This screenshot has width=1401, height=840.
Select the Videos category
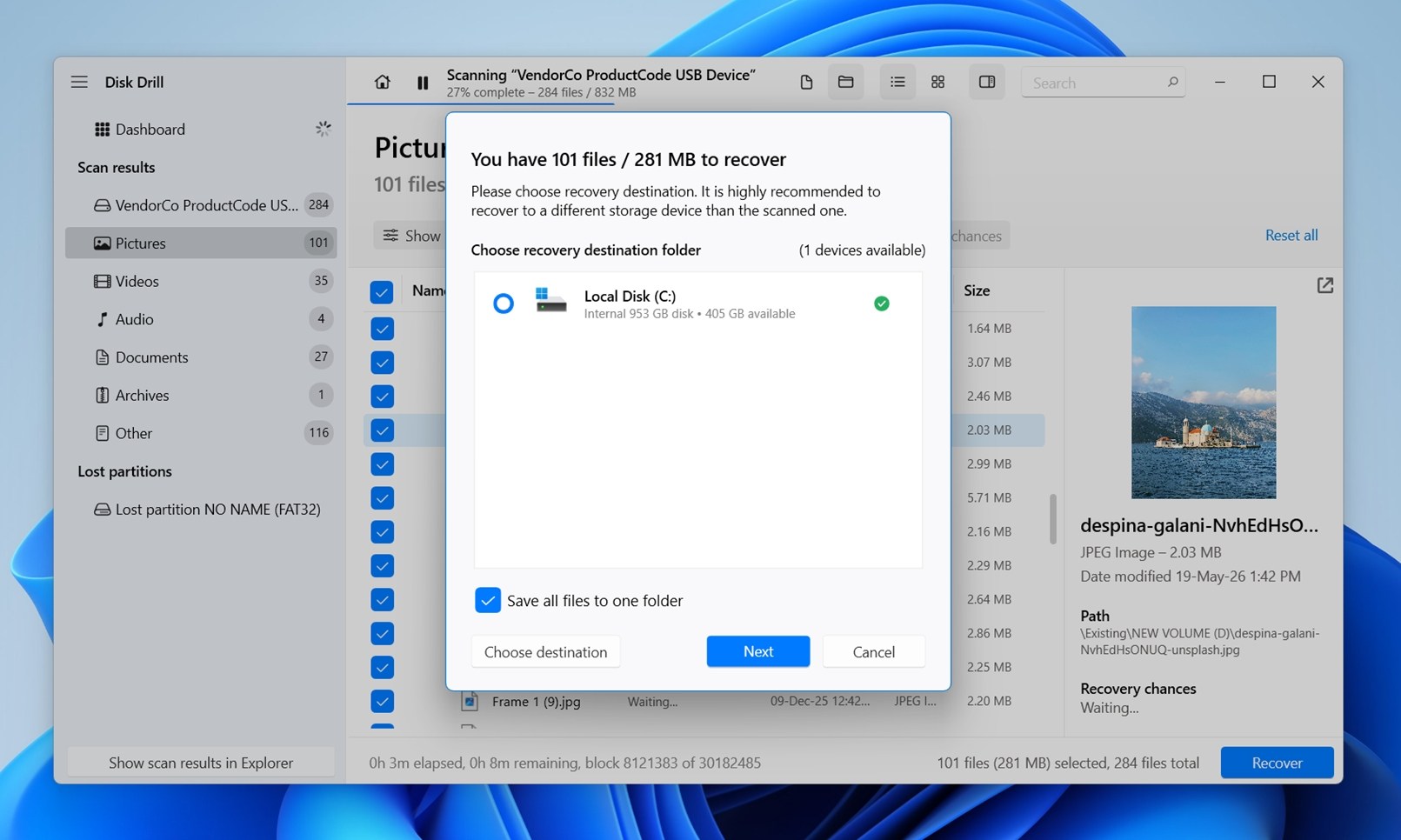[x=201, y=281]
